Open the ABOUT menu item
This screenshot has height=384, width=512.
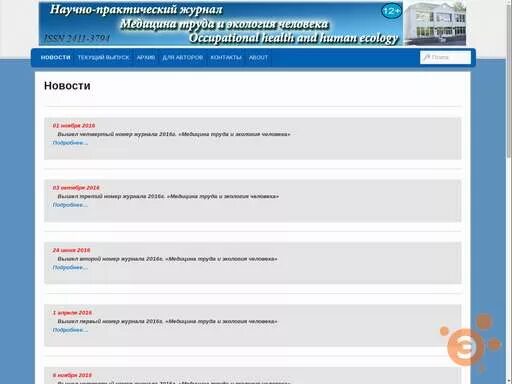(258, 58)
